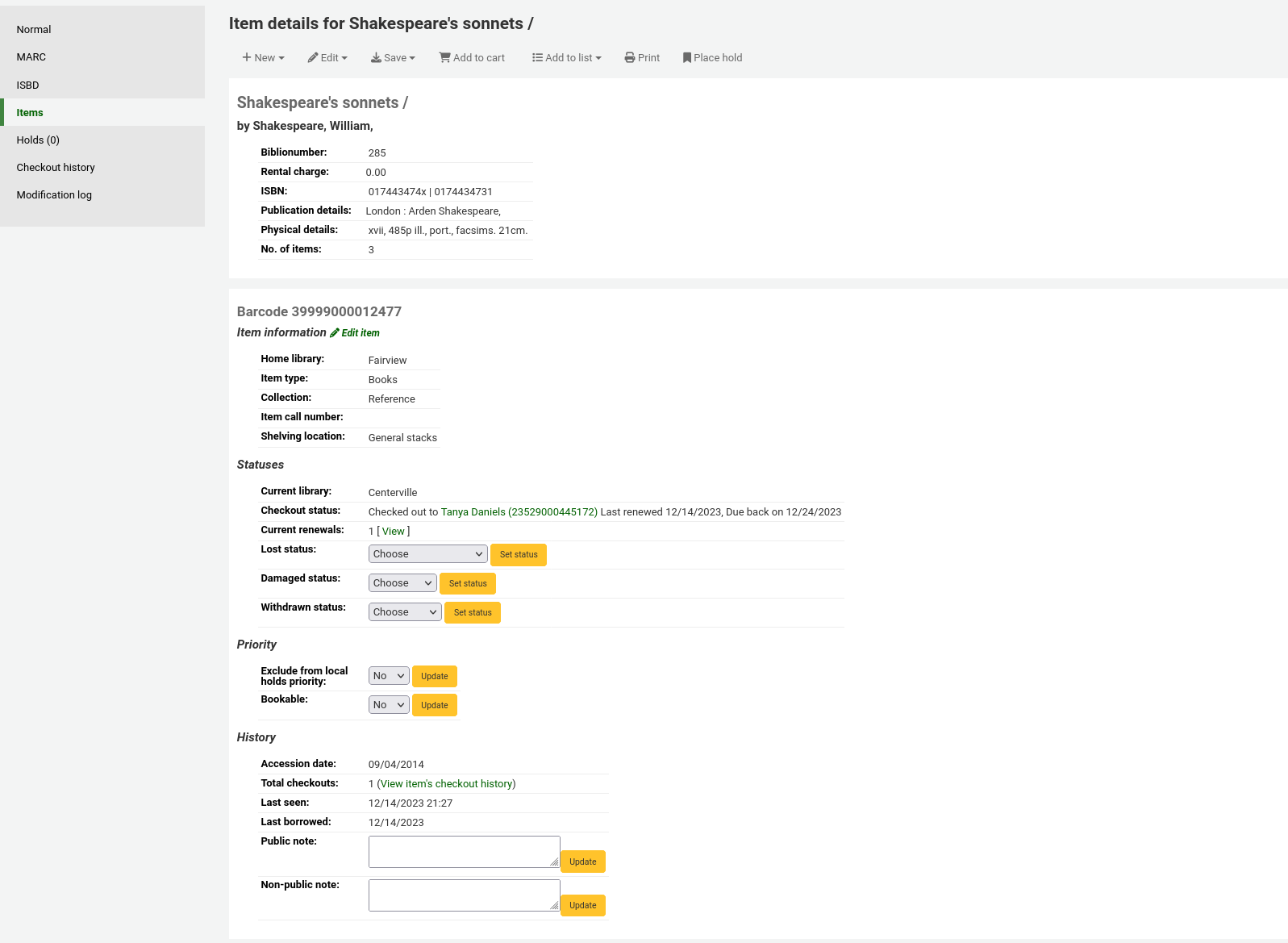
Task: Open the Exclude from local holds priority dropdown
Action: tap(389, 676)
